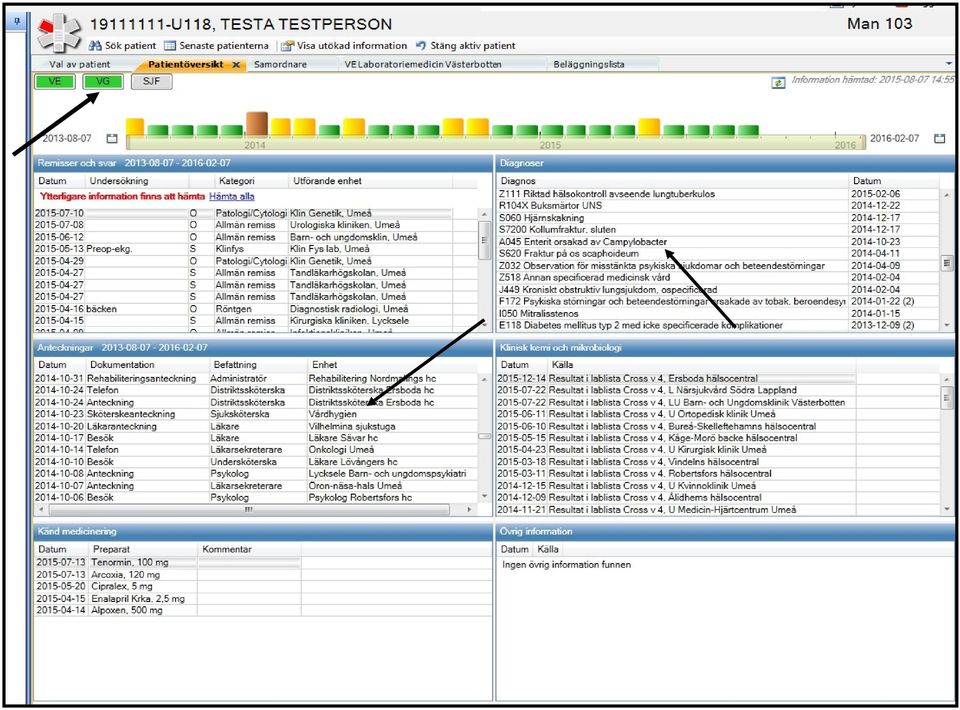Select the Sköterskeanteckning Vårdhygien row
Image resolution: width=960 pixels, height=710 pixels.
255,414
